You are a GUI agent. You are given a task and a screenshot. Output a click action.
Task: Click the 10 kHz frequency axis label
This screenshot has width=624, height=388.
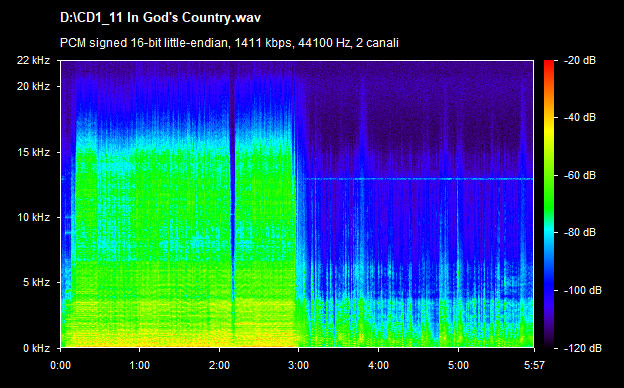(33, 217)
